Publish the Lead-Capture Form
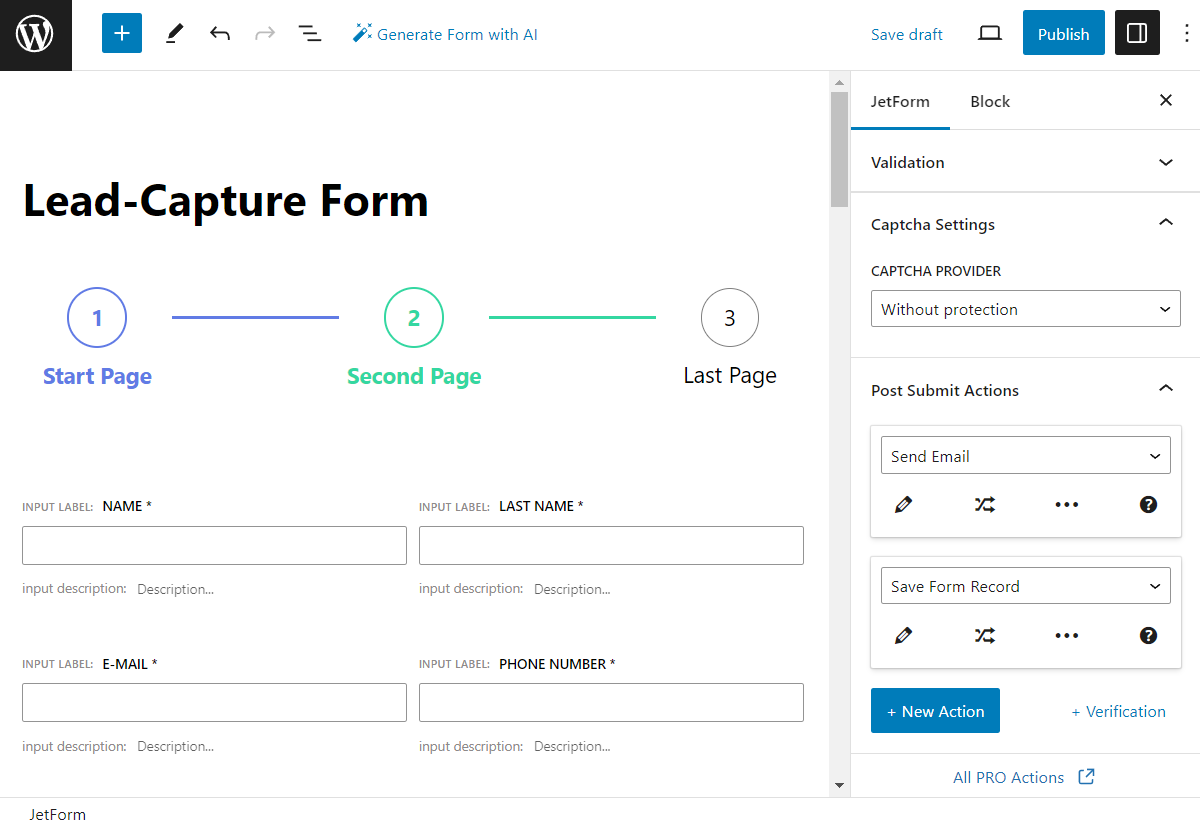The height and width of the screenshot is (822, 1200). (1063, 33)
